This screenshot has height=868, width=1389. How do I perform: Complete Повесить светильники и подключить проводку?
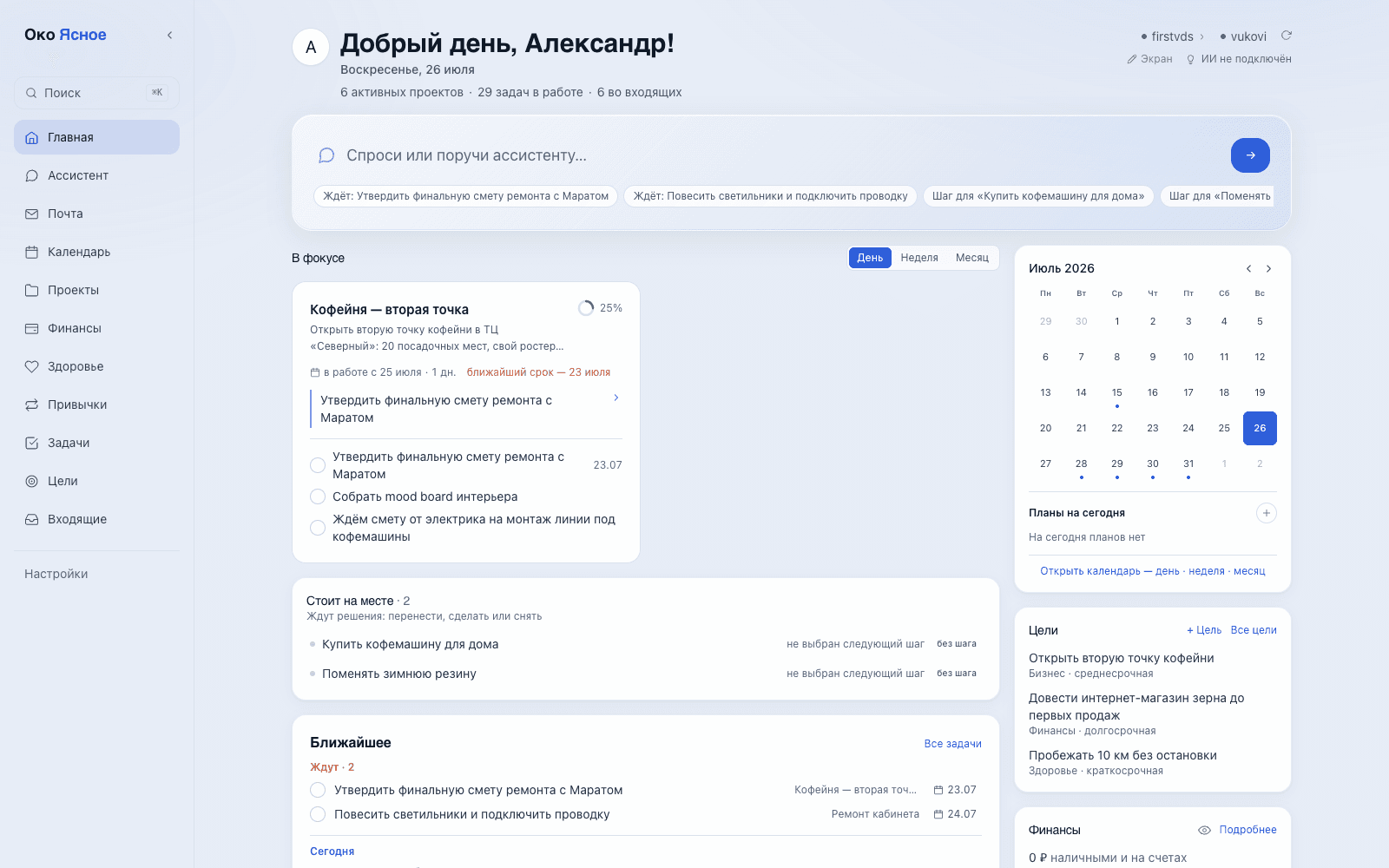tap(318, 814)
